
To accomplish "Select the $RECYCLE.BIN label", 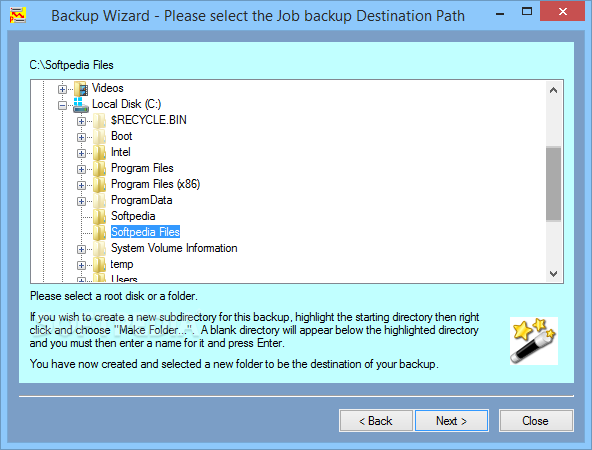I will click(149, 120).
